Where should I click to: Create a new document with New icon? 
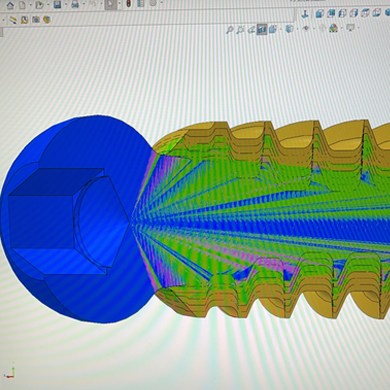click(x=22, y=5)
